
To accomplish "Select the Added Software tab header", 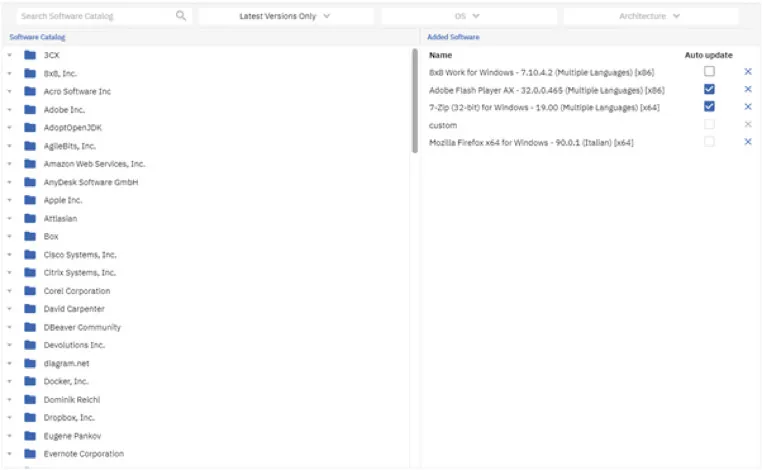I will 453,37.
